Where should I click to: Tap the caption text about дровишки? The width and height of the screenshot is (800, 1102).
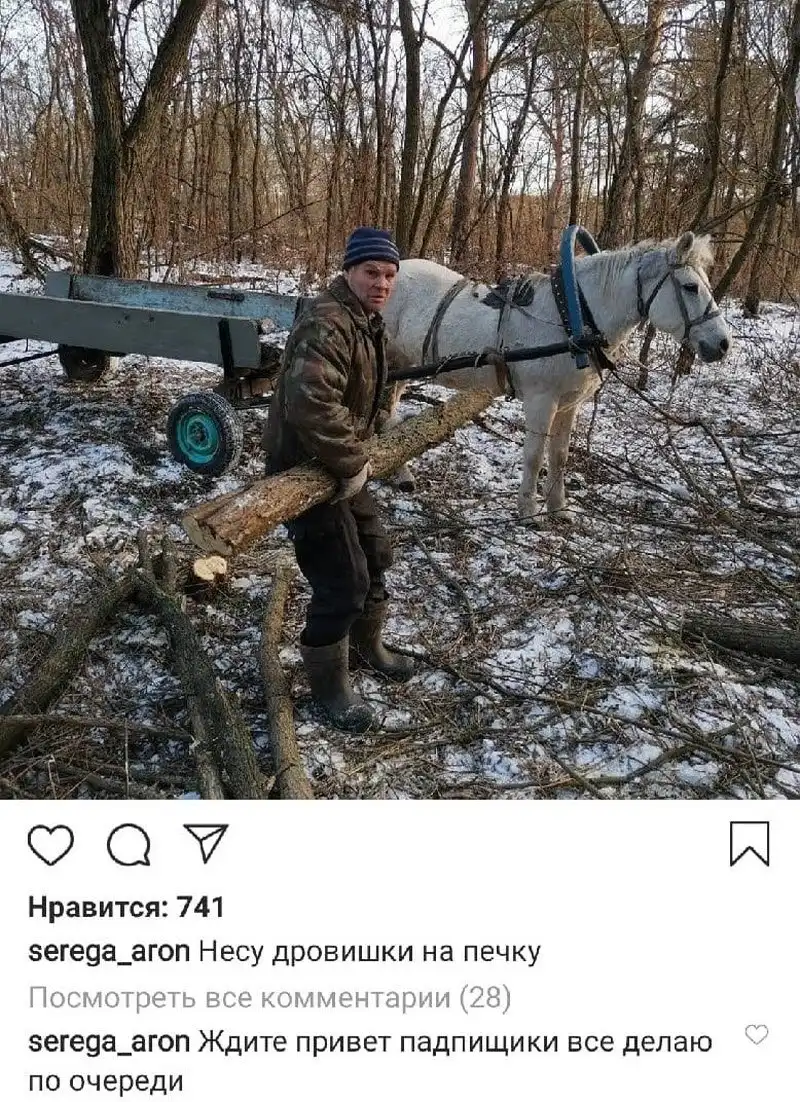click(x=370, y=952)
